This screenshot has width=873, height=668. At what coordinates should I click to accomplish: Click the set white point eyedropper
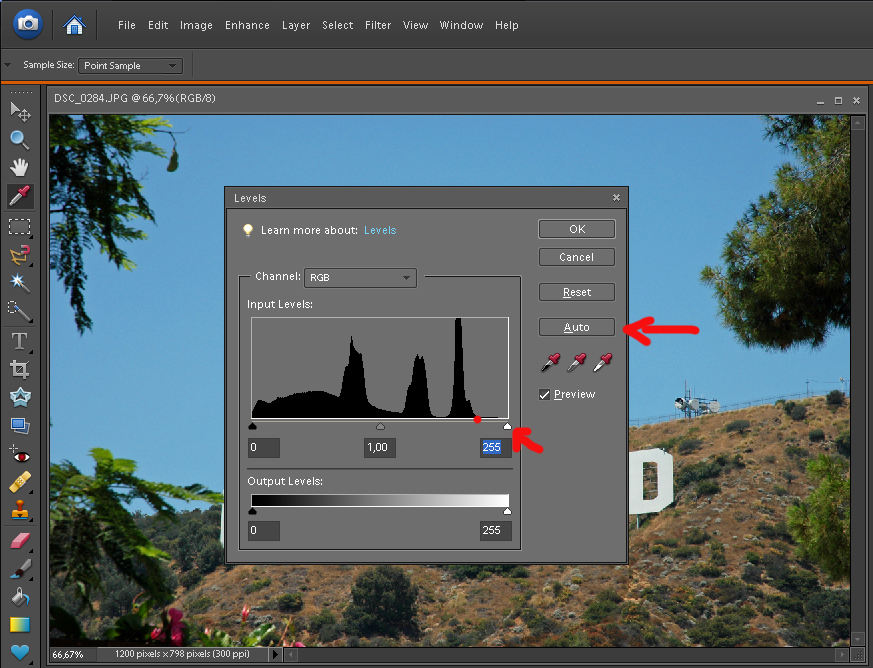pos(602,362)
